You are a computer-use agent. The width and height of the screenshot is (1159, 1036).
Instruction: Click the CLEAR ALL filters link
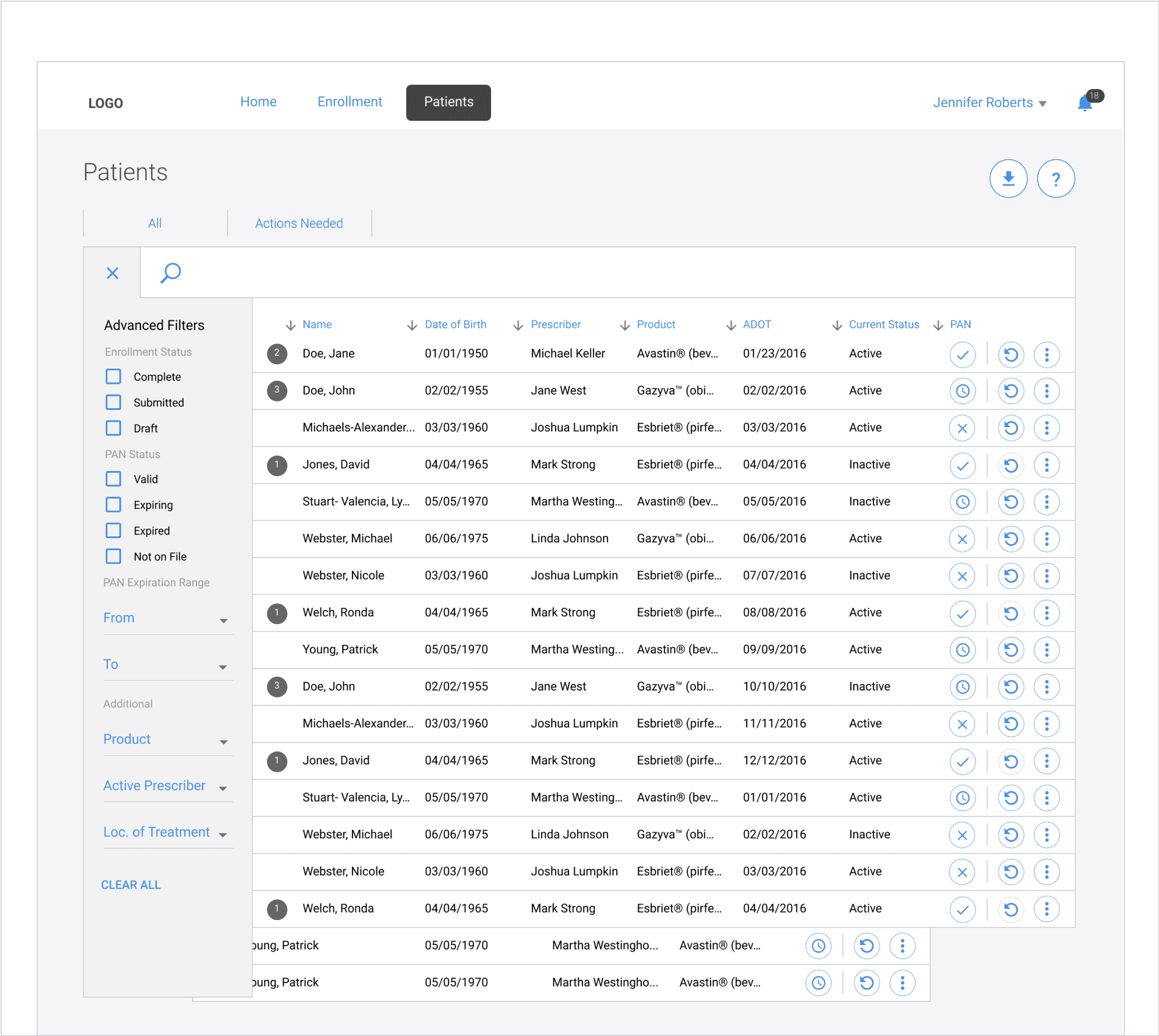coord(131,885)
